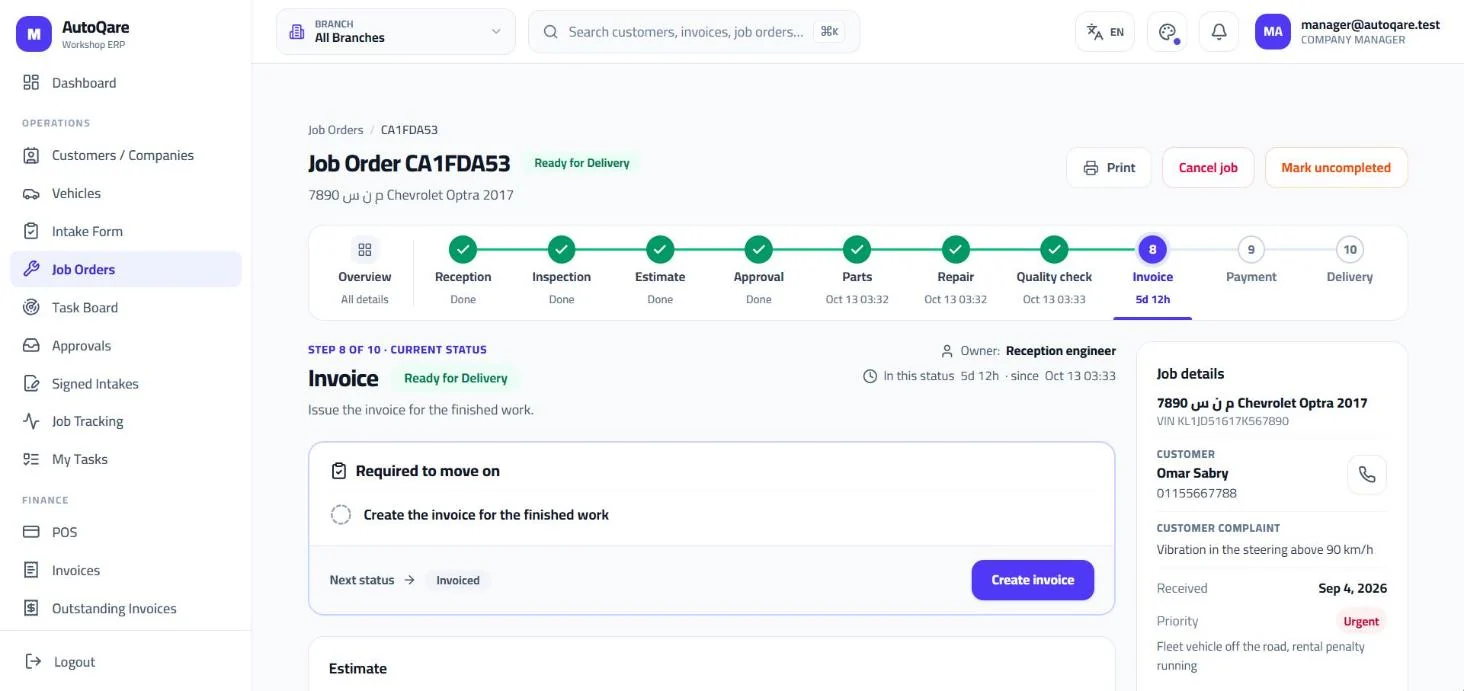The image size is (1464, 691).
Task: Open the Intake Form page
Action: 126,231
